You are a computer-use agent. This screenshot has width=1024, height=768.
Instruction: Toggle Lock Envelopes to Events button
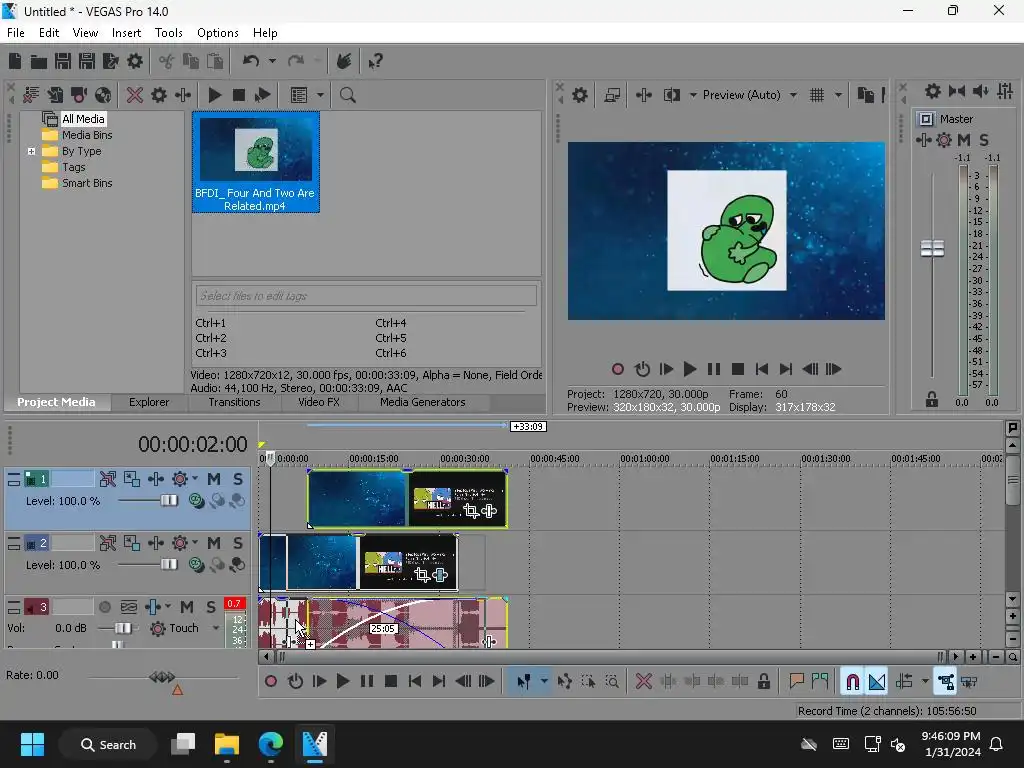click(x=946, y=682)
